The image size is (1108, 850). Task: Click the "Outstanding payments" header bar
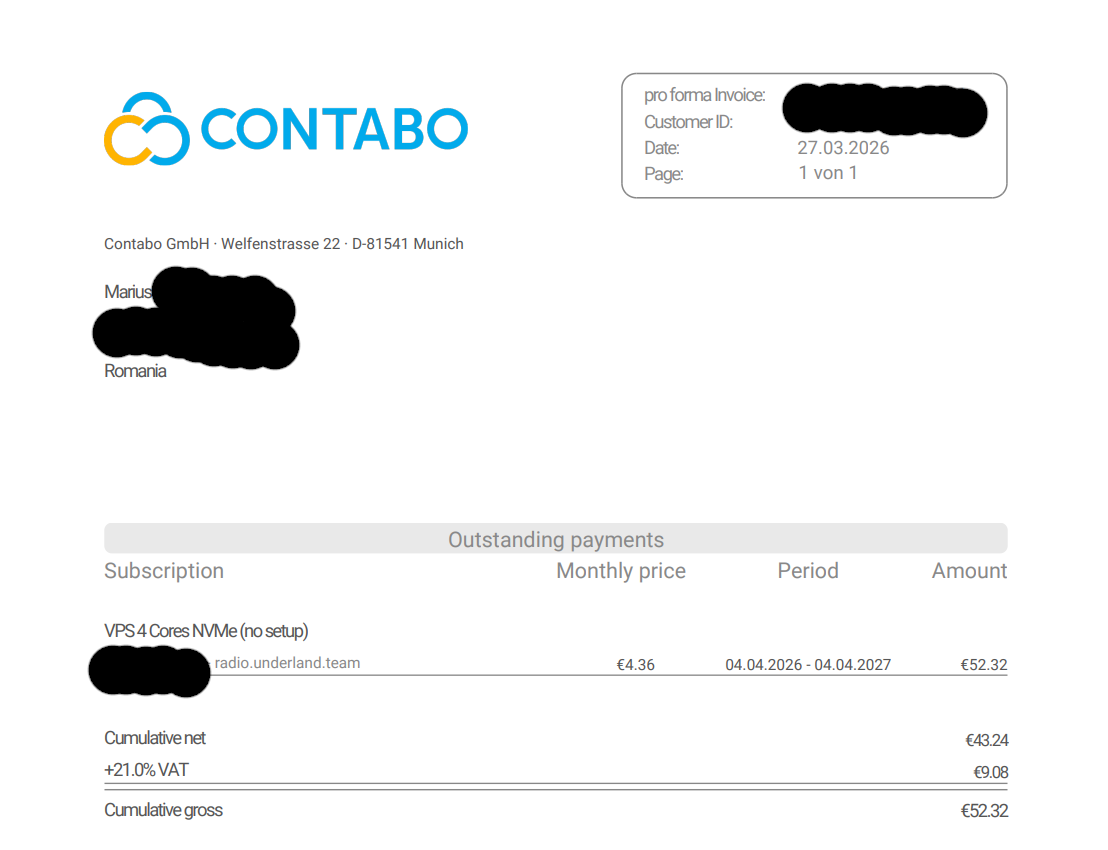(x=555, y=540)
